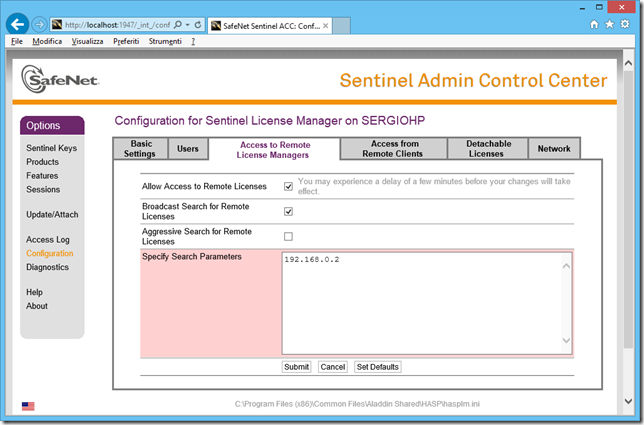Open the Diagnostics page

click(47, 267)
